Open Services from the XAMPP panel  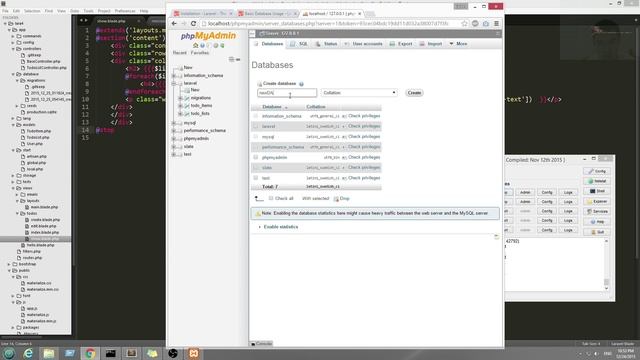click(x=597, y=211)
